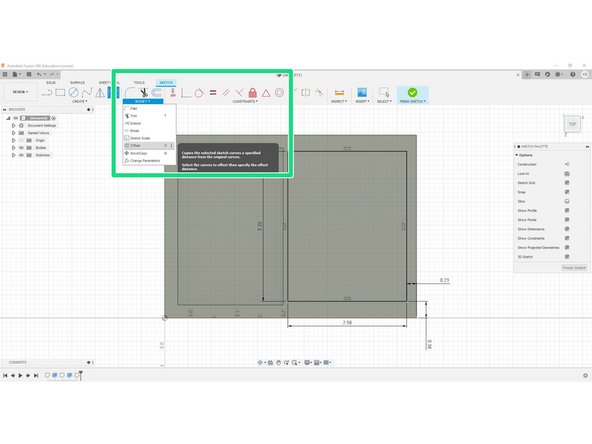
Task: Choose Change Parameters from Modify menu
Action: (x=149, y=161)
